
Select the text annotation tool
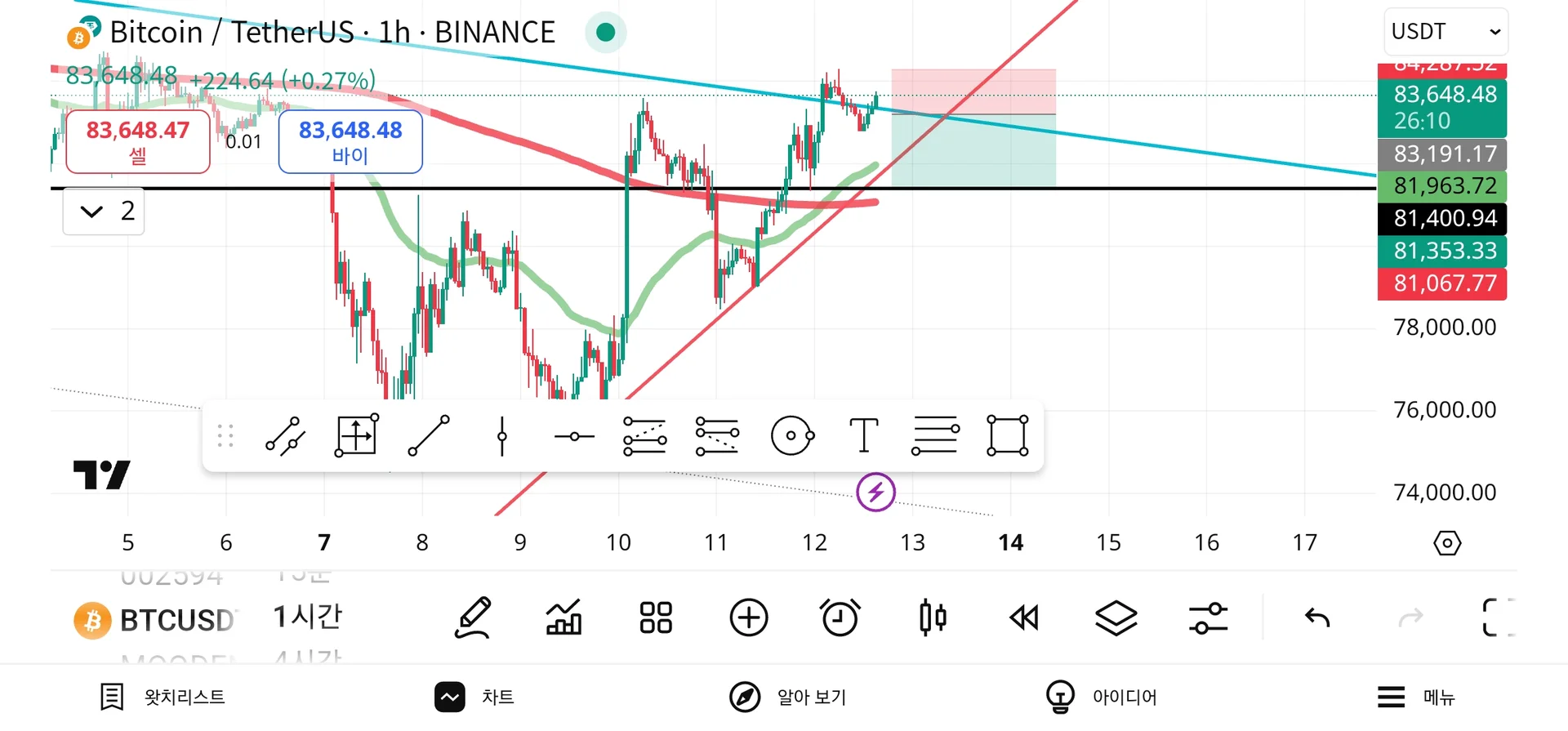pyautogui.click(x=863, y=435)
